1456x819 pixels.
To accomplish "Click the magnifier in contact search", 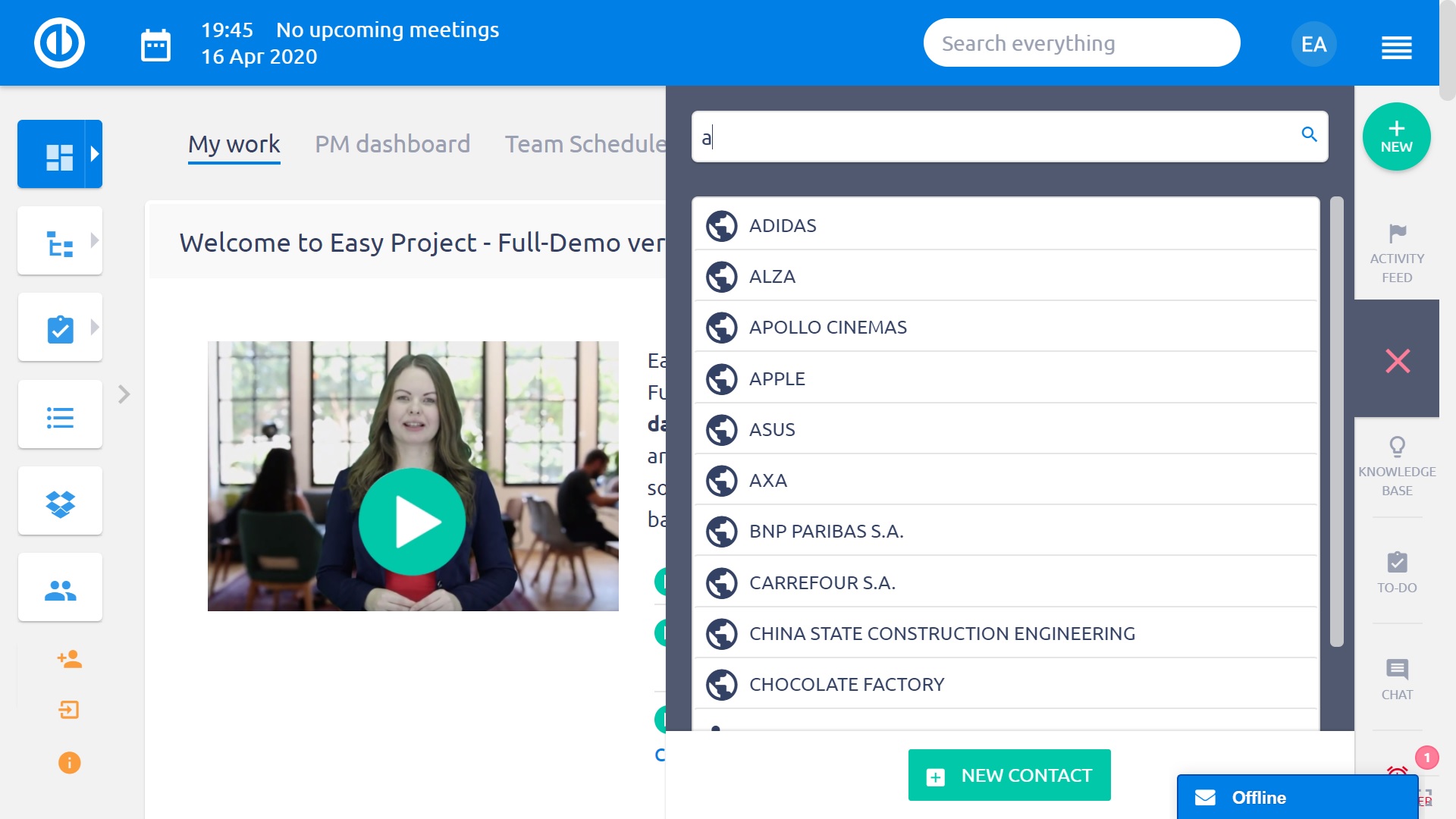I will click(1309, 134).
